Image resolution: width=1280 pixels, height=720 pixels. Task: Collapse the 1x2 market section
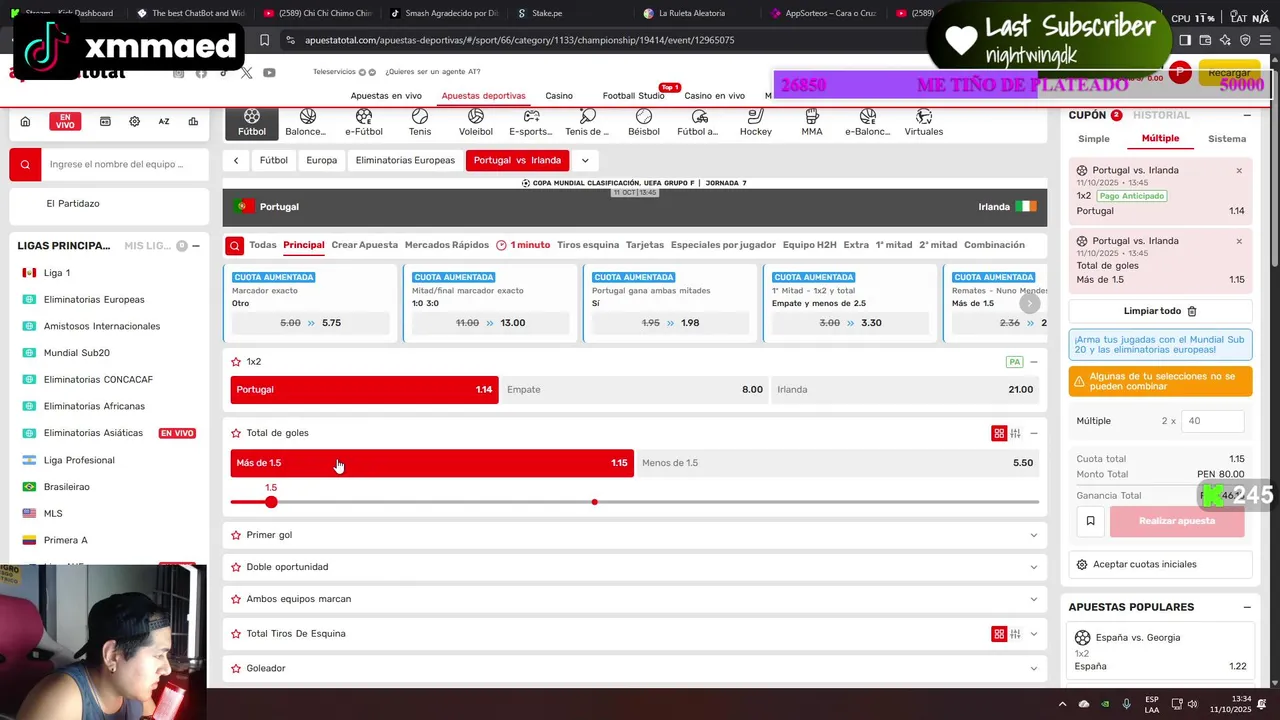pyautogui.click(x=1034, y=362)
